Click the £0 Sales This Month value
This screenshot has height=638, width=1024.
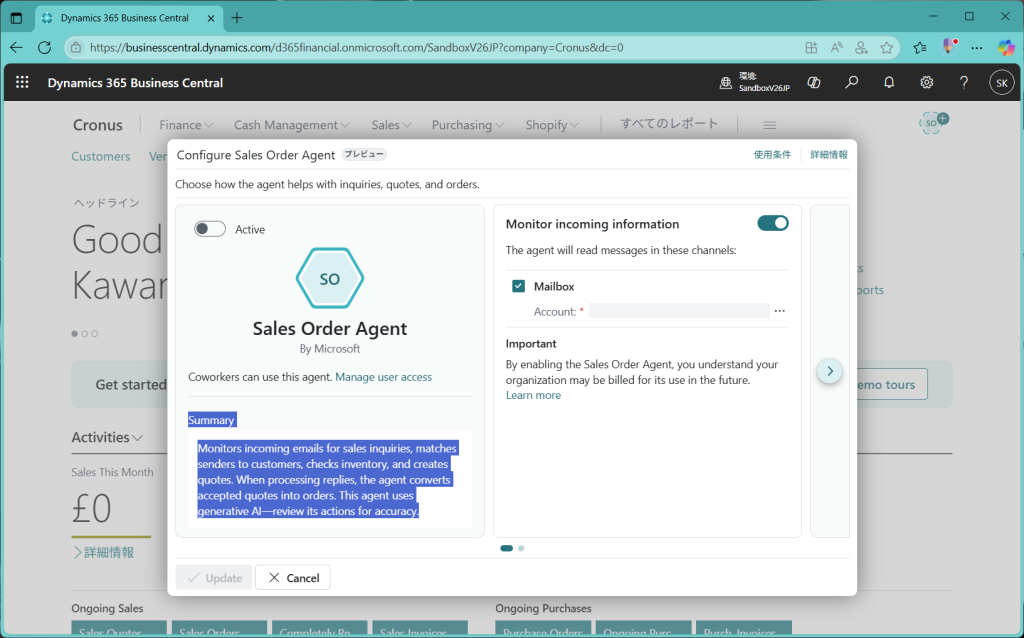pos(91,508)
